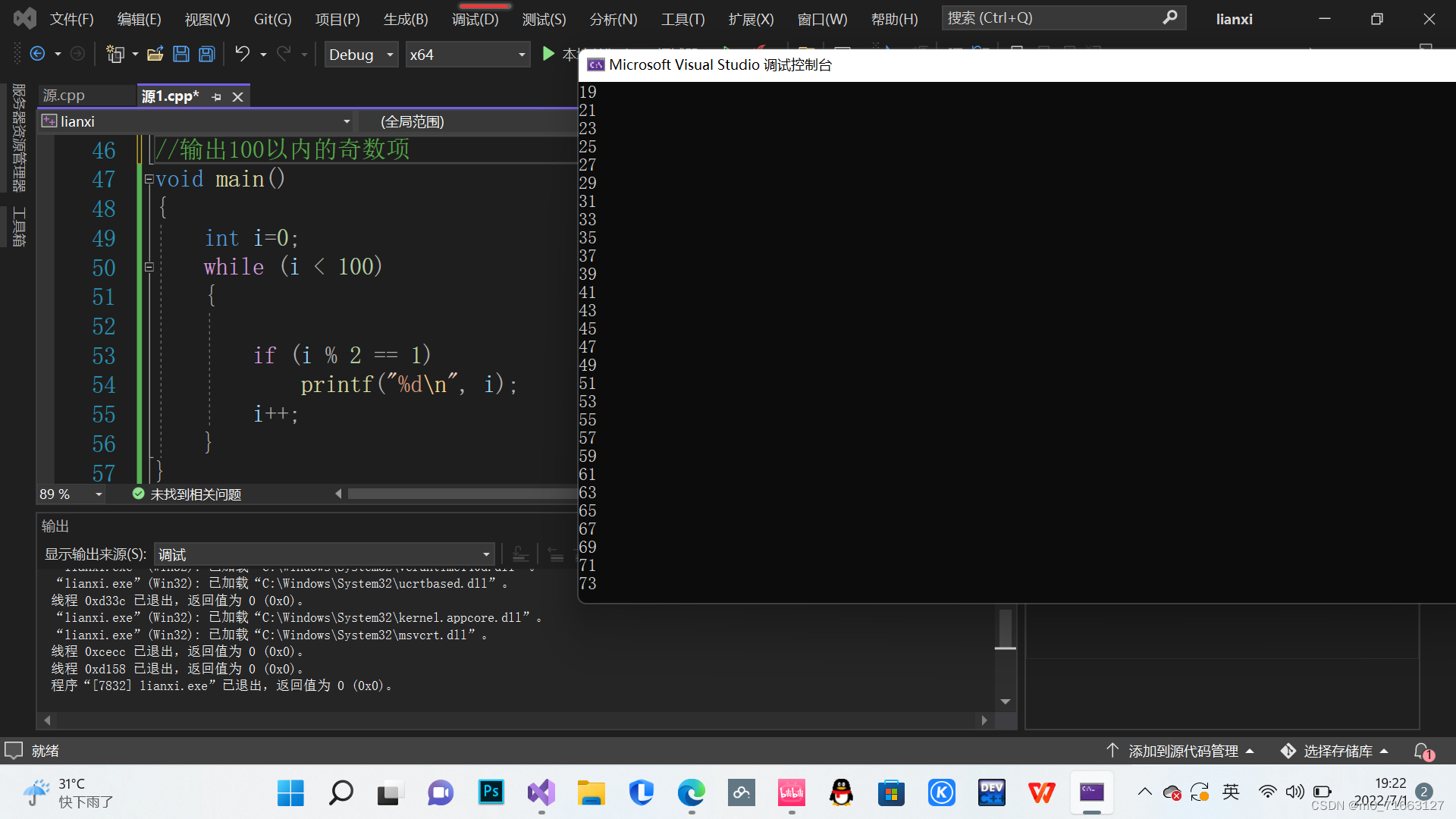Save the current file with the disk icon

[181, 54]
